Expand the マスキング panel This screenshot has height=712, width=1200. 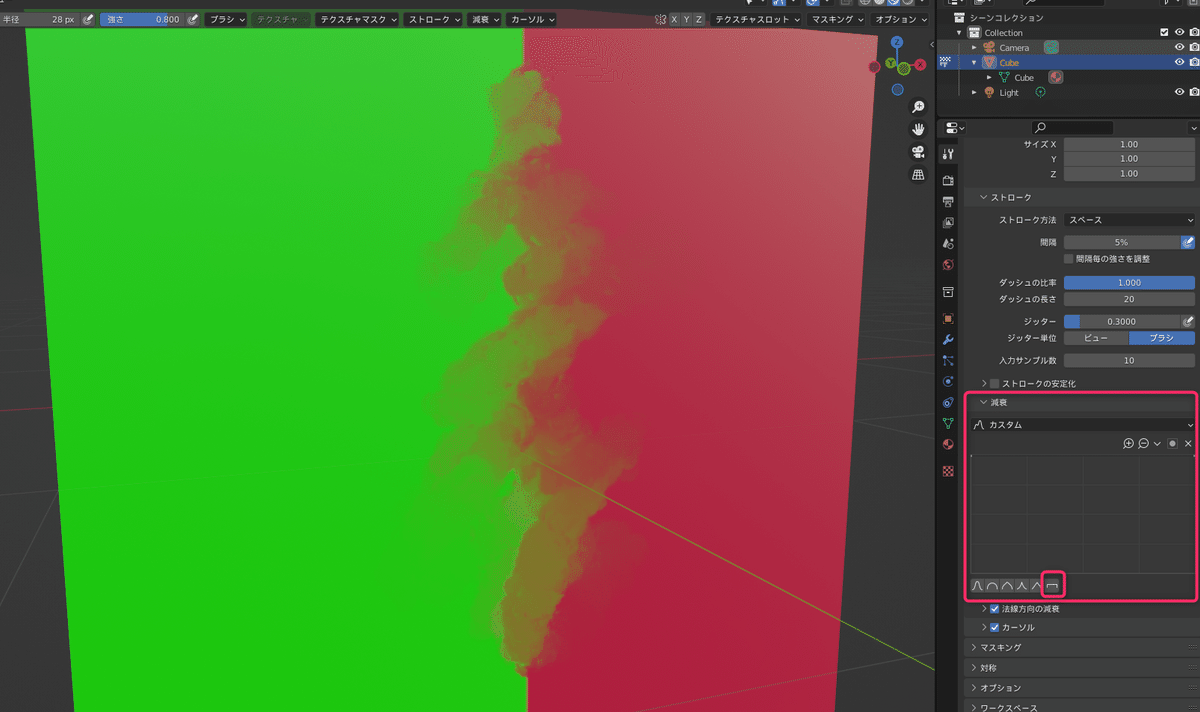pyautogui.click(x=1080, y=648)
